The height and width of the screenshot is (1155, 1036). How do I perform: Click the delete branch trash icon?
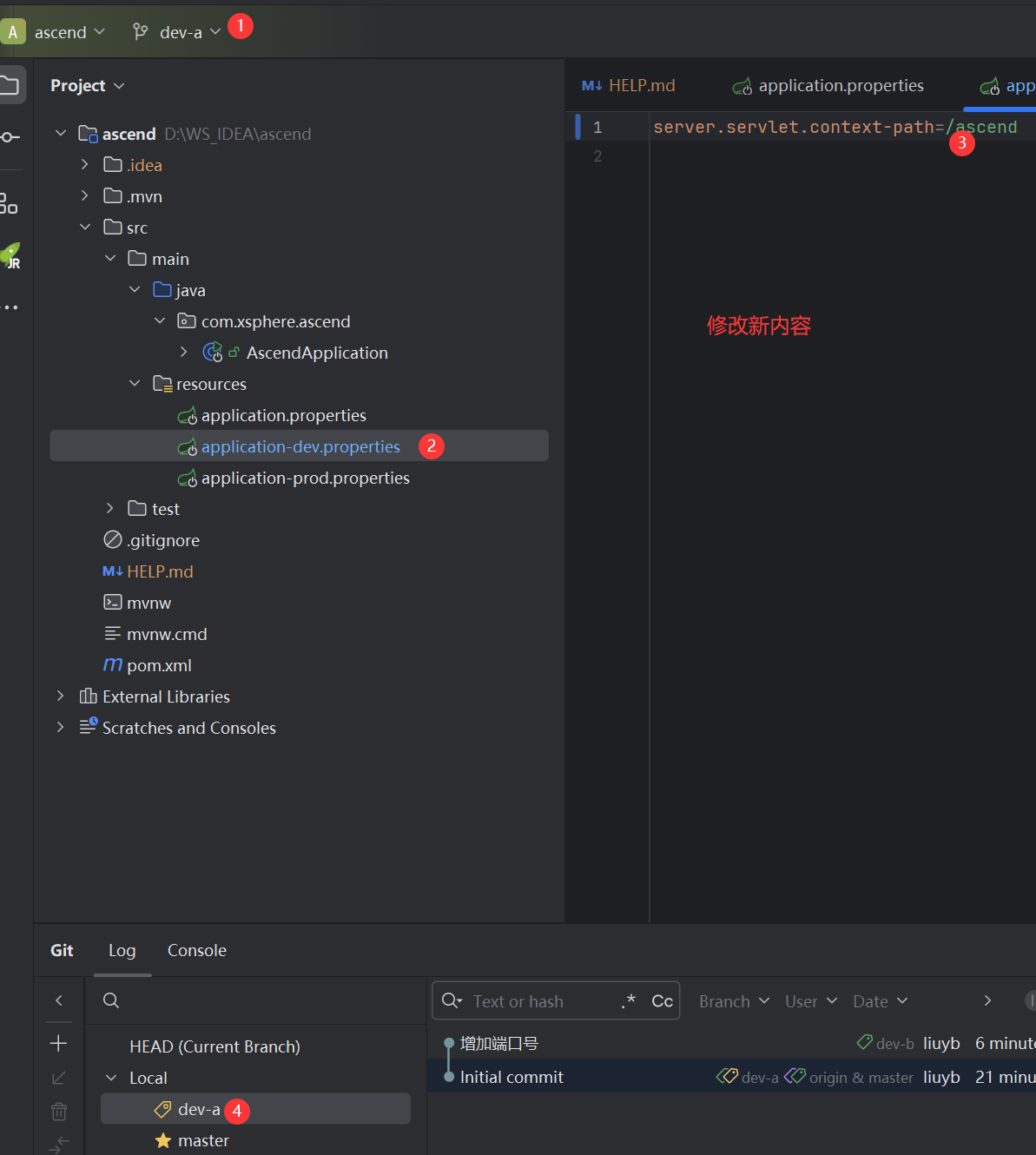pyautogui.click(x=59, y=1112)
